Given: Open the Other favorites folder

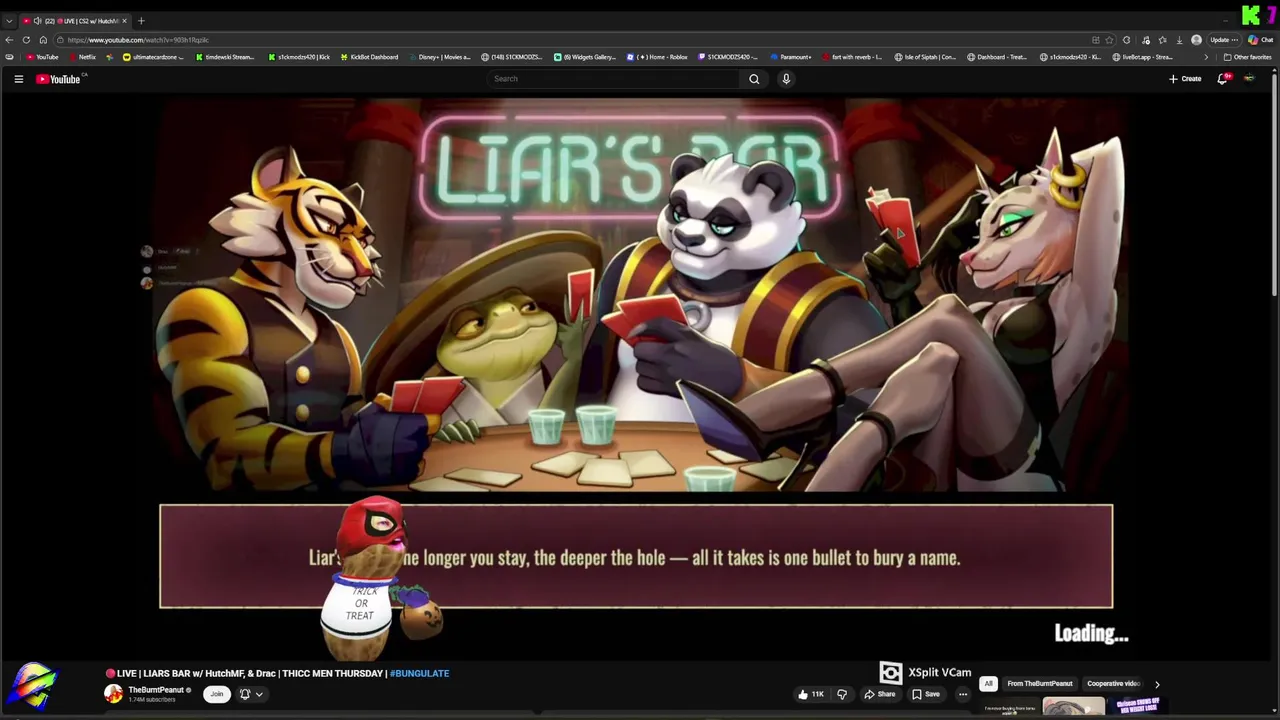Looking at the screenshot, I should 1247,57.
